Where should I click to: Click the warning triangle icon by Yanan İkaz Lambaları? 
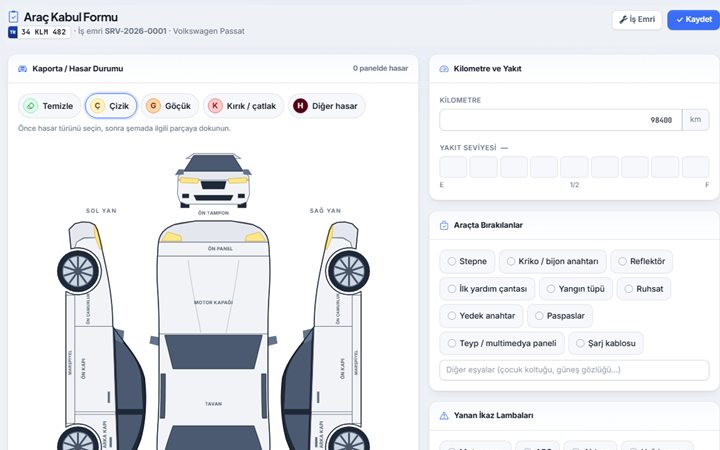click(x=444, y=416)
